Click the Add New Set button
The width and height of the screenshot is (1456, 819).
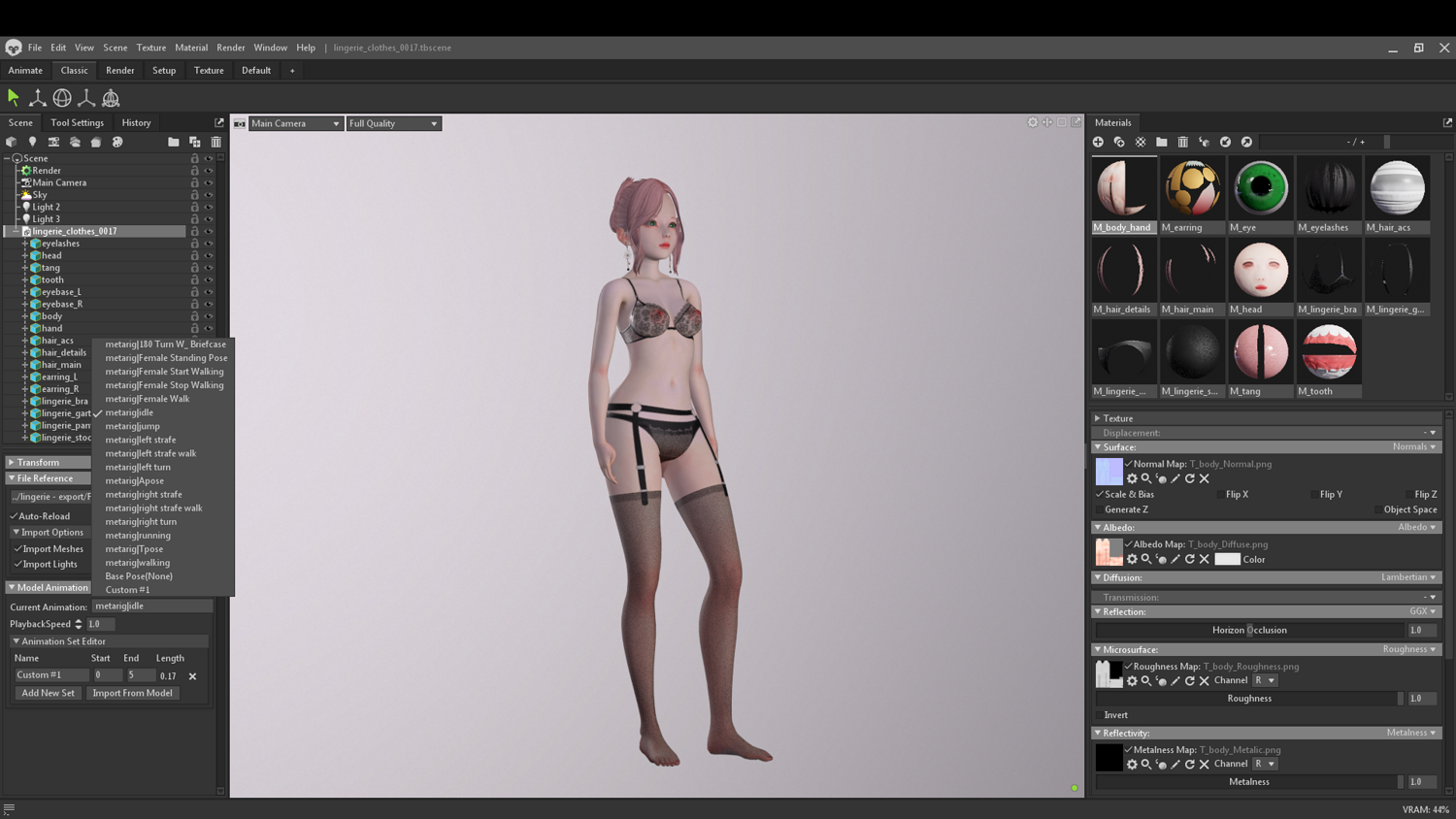point(48,693)
